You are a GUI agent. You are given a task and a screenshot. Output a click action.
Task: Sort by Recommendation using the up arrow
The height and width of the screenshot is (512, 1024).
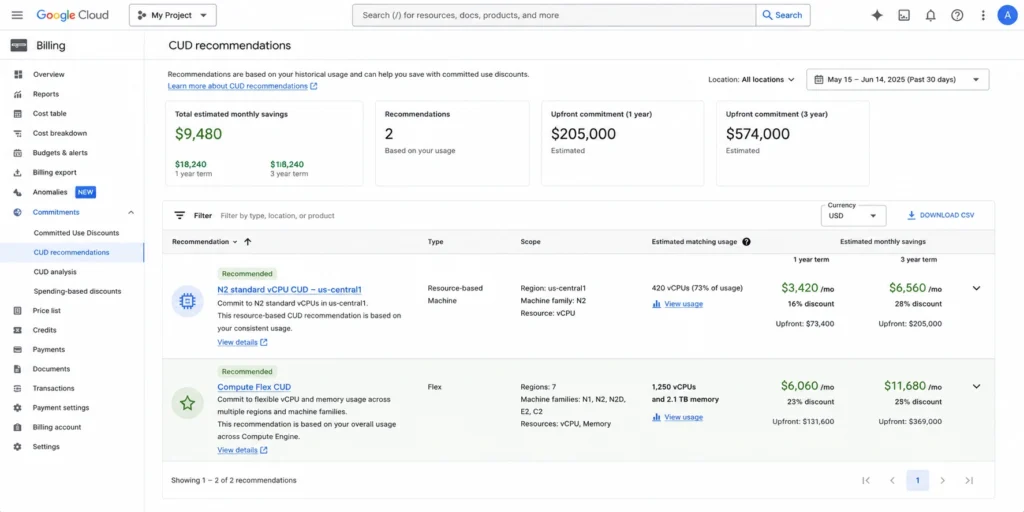point(248,242)
